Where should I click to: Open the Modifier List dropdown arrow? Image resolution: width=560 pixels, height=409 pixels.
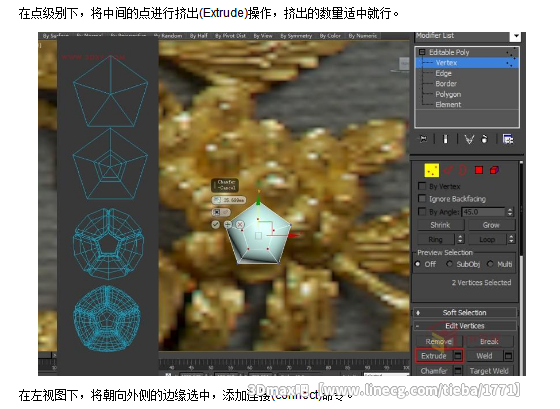tap(516, 36)
